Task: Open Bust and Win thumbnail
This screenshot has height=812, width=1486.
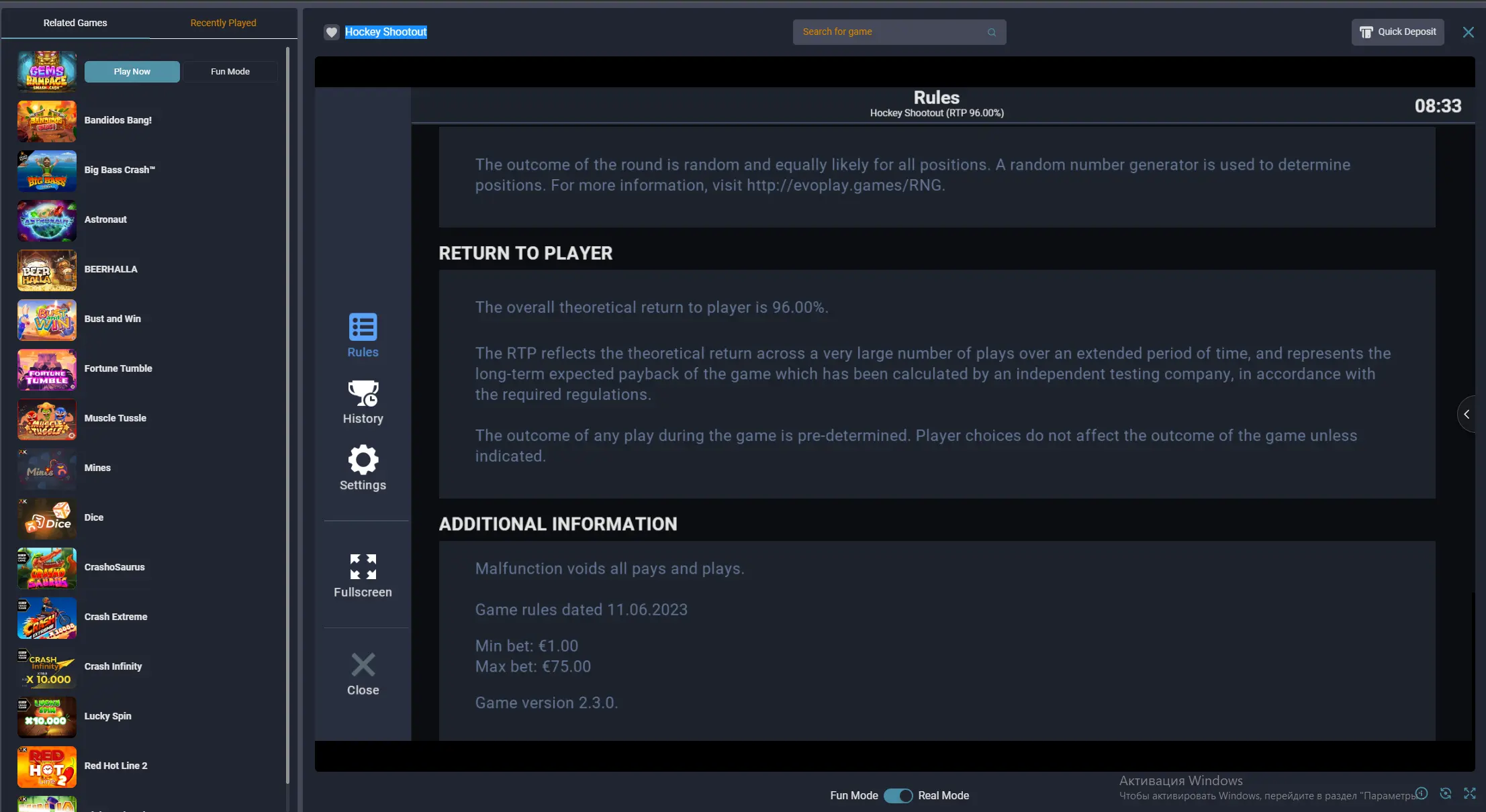Action: (47, 319)
